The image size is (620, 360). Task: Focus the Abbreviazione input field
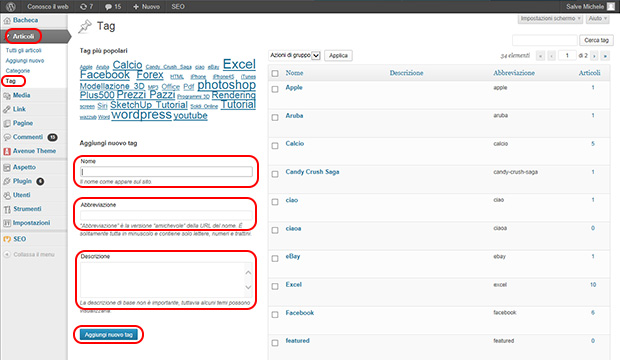166,216
